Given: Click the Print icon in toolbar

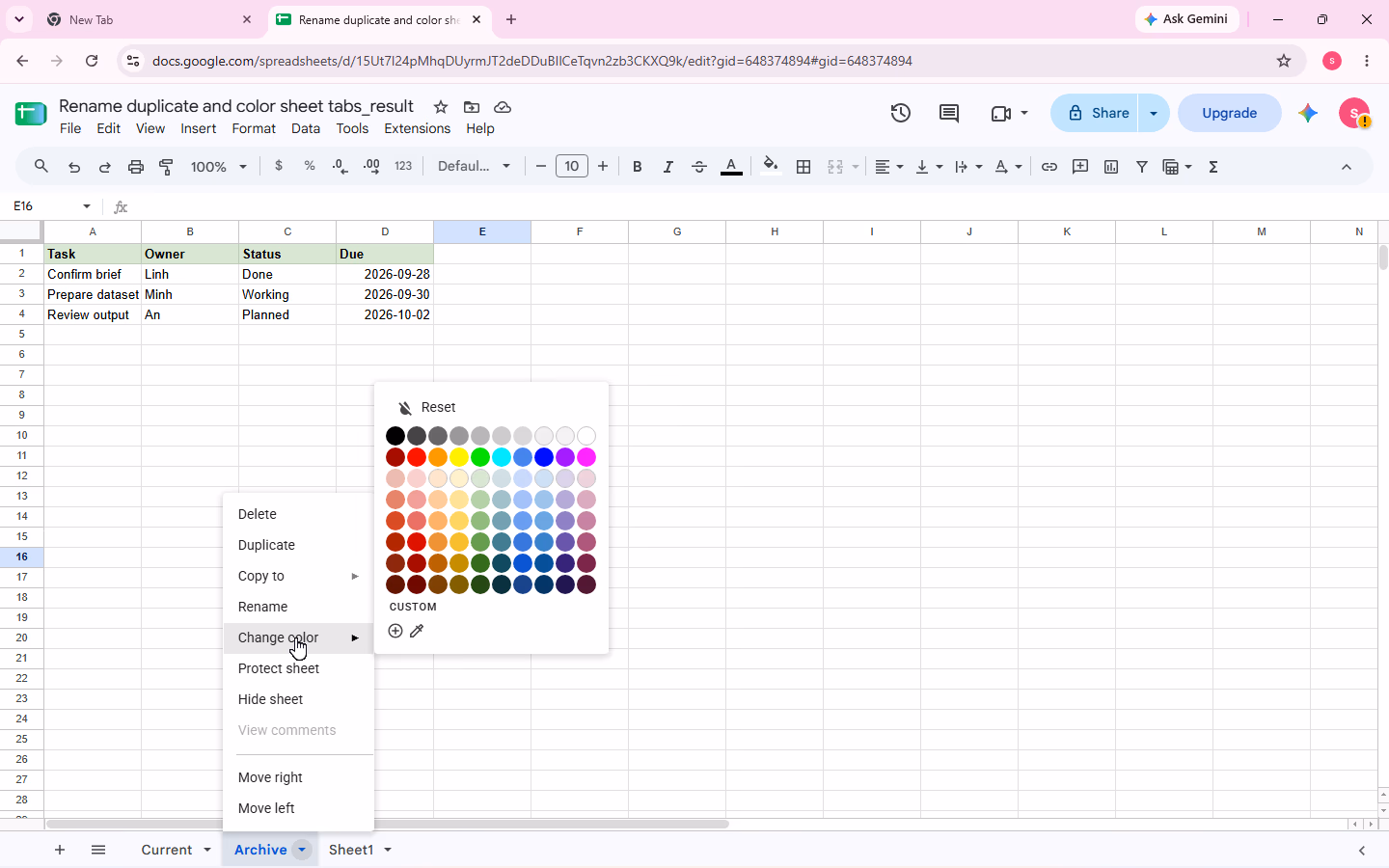Looking at the screenshot, I should [136, 167].
